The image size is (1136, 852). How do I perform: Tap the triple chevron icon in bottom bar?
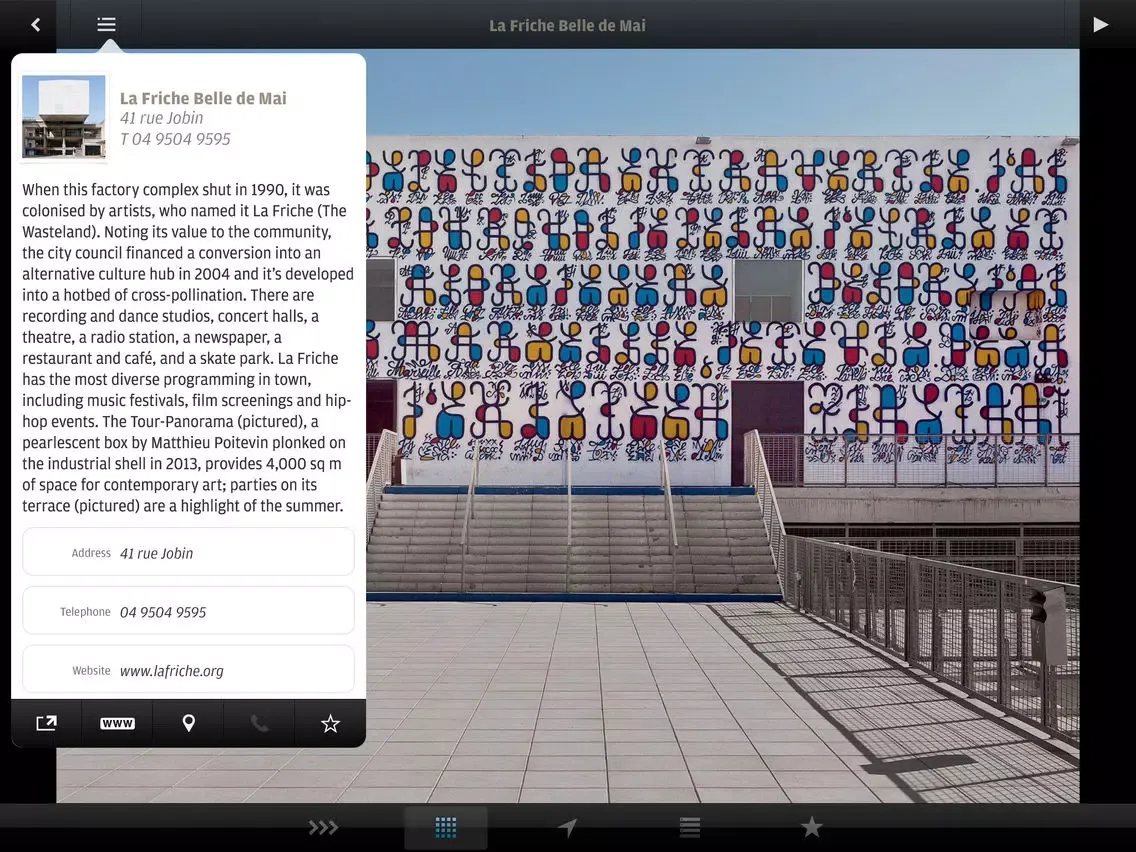pos(323,827)
